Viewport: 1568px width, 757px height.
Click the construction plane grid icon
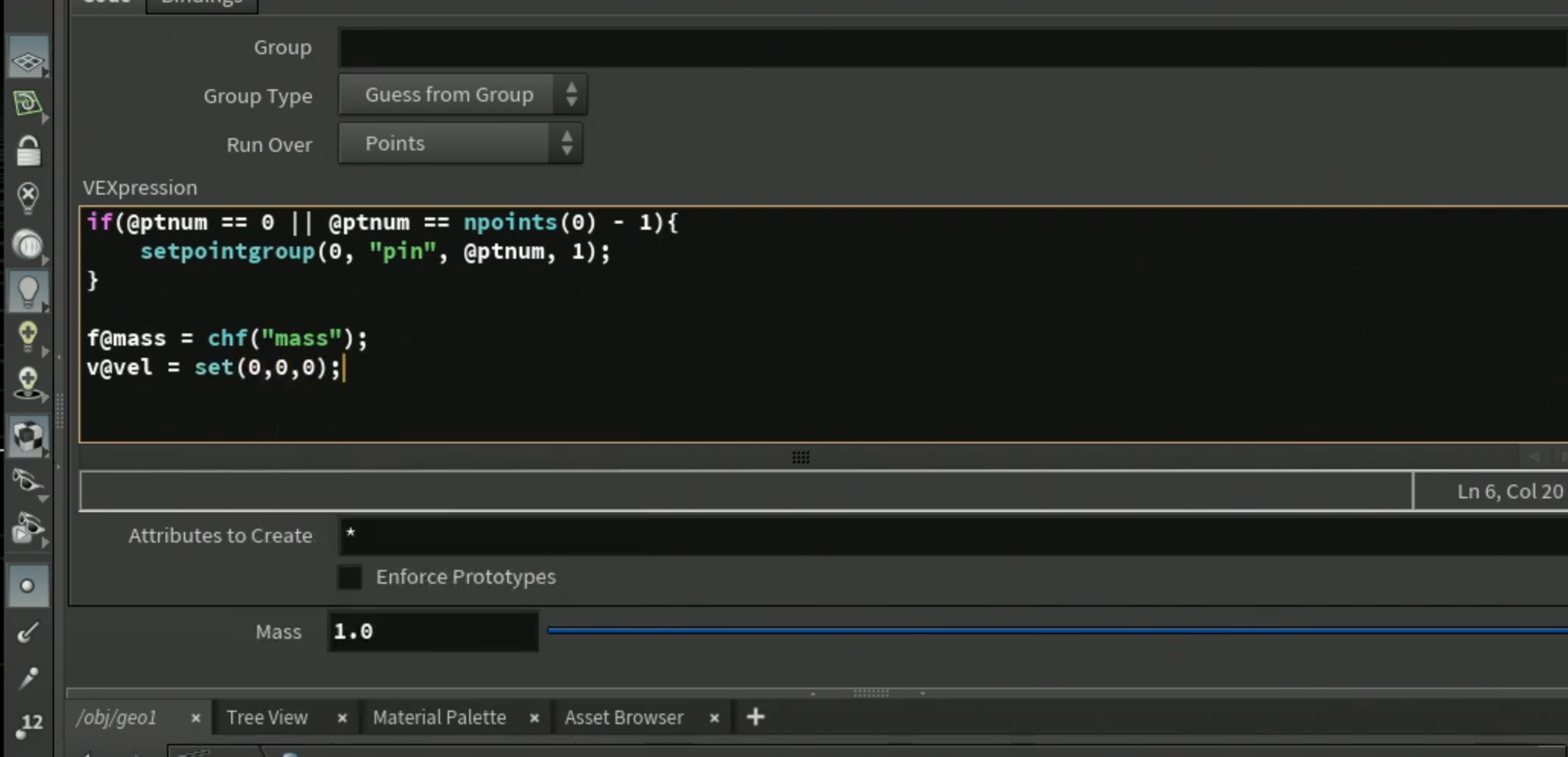coord(28,59)
